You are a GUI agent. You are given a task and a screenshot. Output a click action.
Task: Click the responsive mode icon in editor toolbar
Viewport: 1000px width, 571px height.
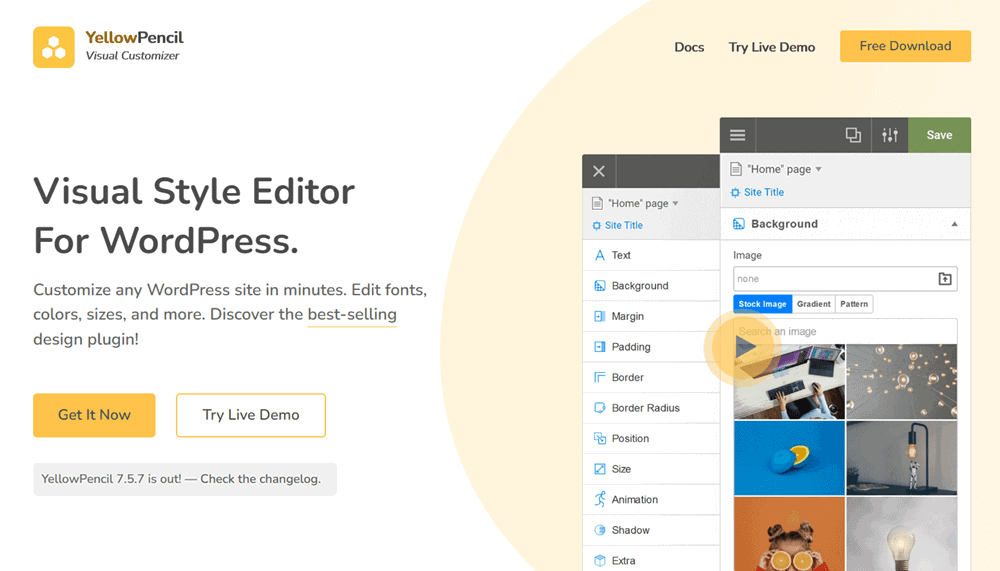click(x=853, y=135)
